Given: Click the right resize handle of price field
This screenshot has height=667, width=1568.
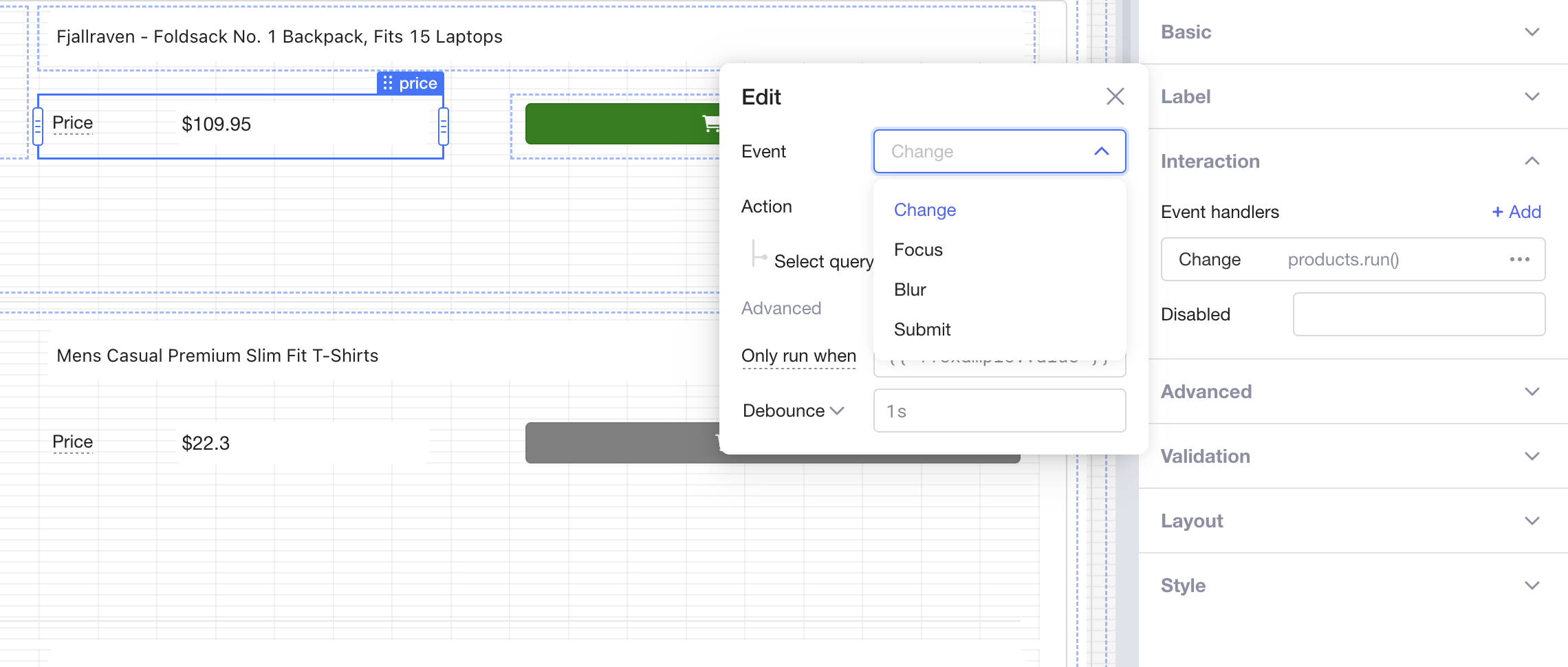Looking at the screenshot, I should click(444, 126).
